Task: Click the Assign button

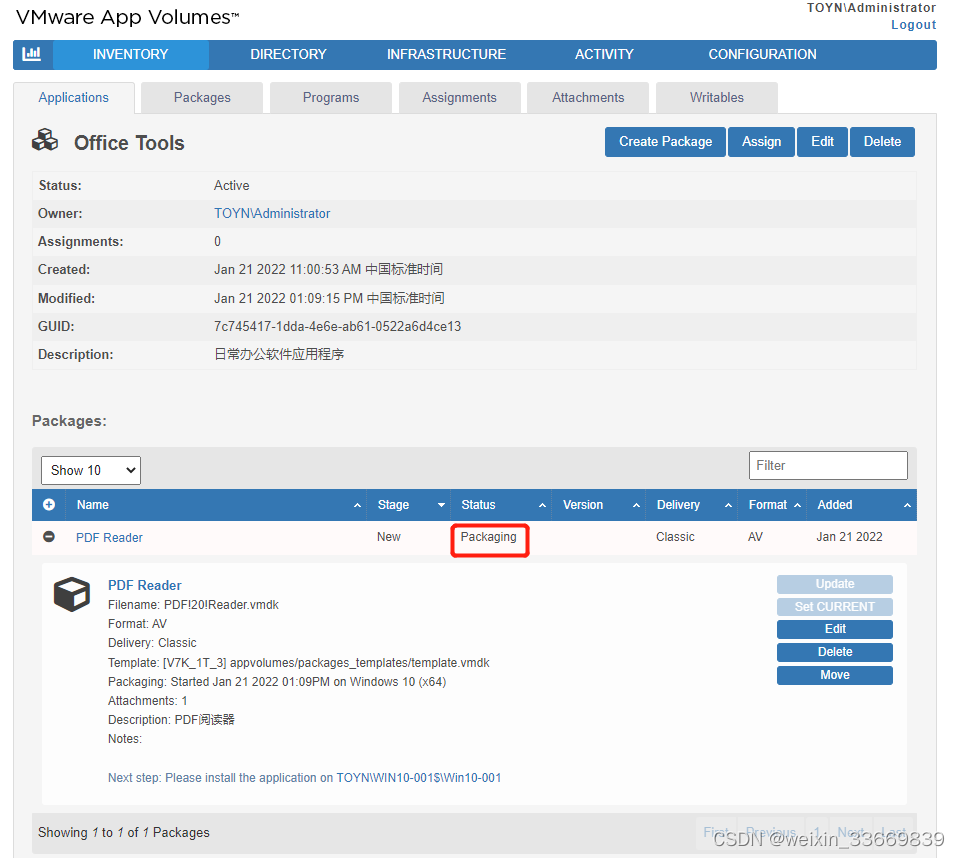Action: tap(762, 142)
